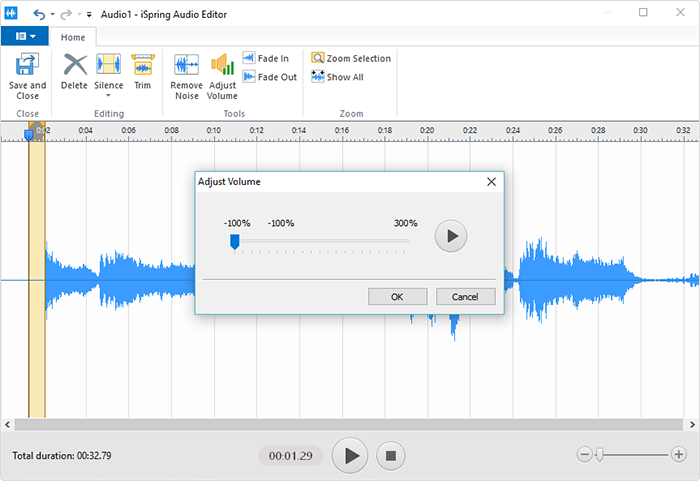Image resolution: width=700 pixels, height=481 pixels.
Task: Customize the quick access toolbar
Action: tap(89, 15)
